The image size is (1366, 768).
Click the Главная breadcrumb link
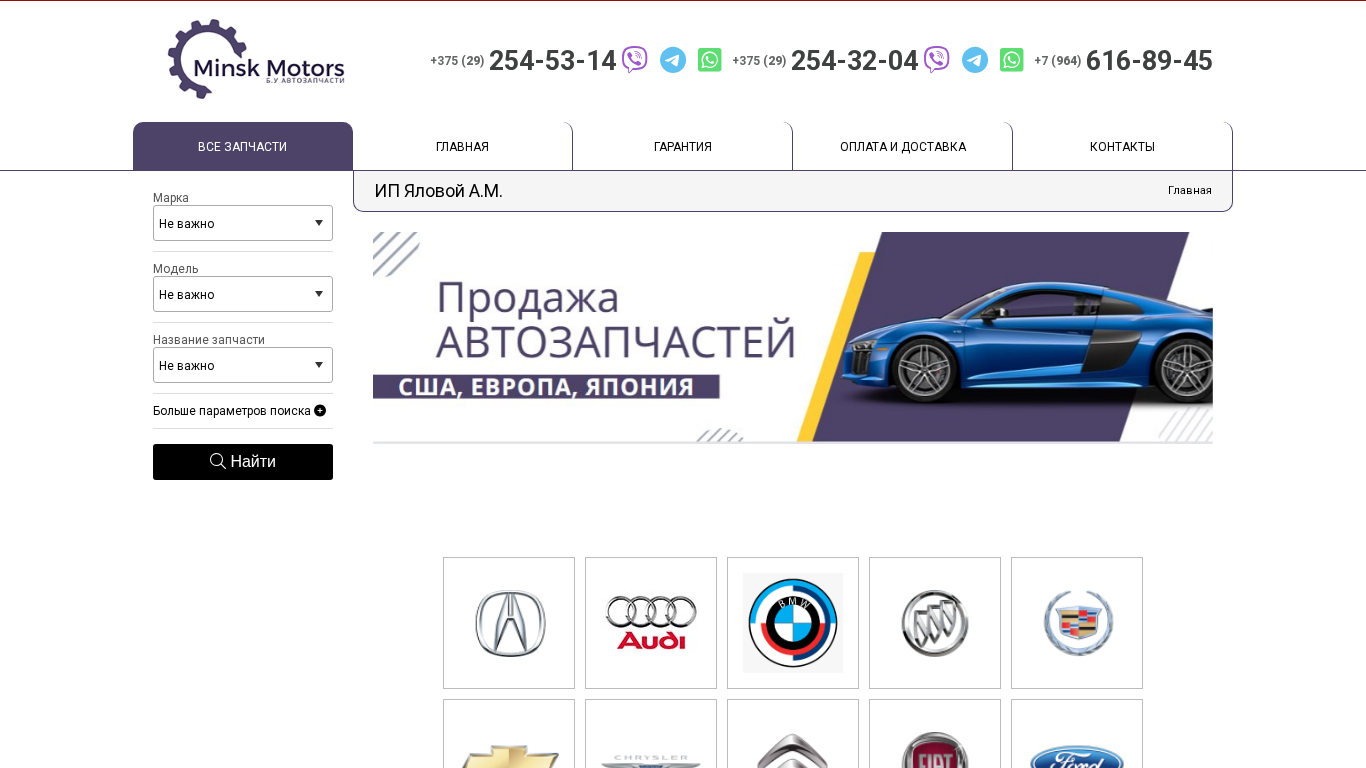(x=1190, y=190)
